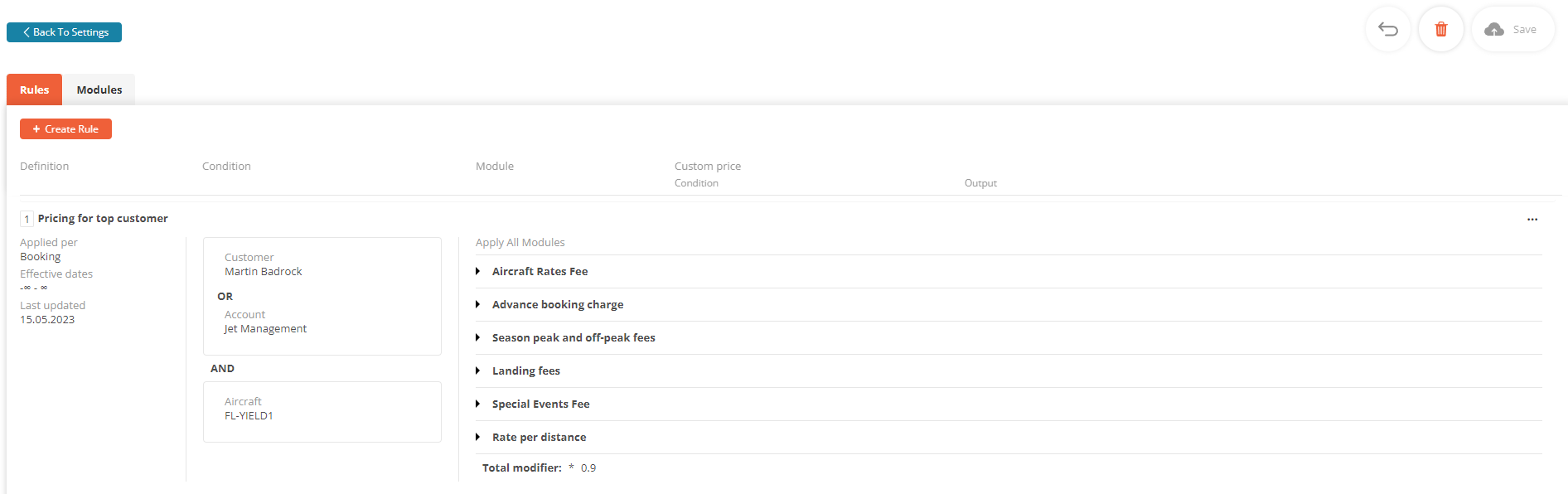Click the rule number 1 badge
1568x494 pixels.
pyautogui.click(x=27, y=219)
